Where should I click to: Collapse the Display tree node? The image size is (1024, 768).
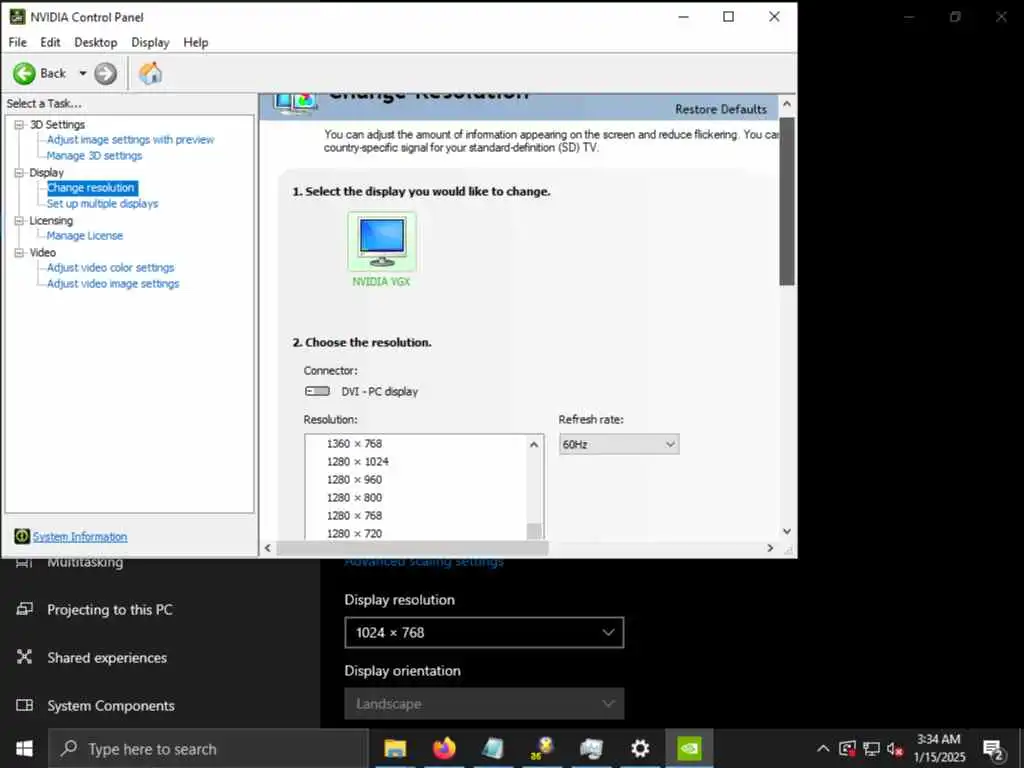(x=19, y=172)
